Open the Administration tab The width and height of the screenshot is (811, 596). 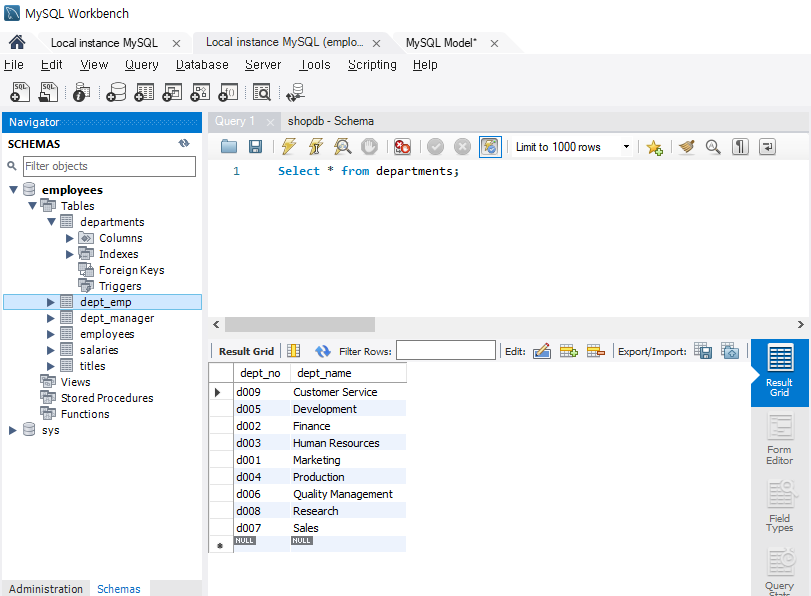[46, 589]
